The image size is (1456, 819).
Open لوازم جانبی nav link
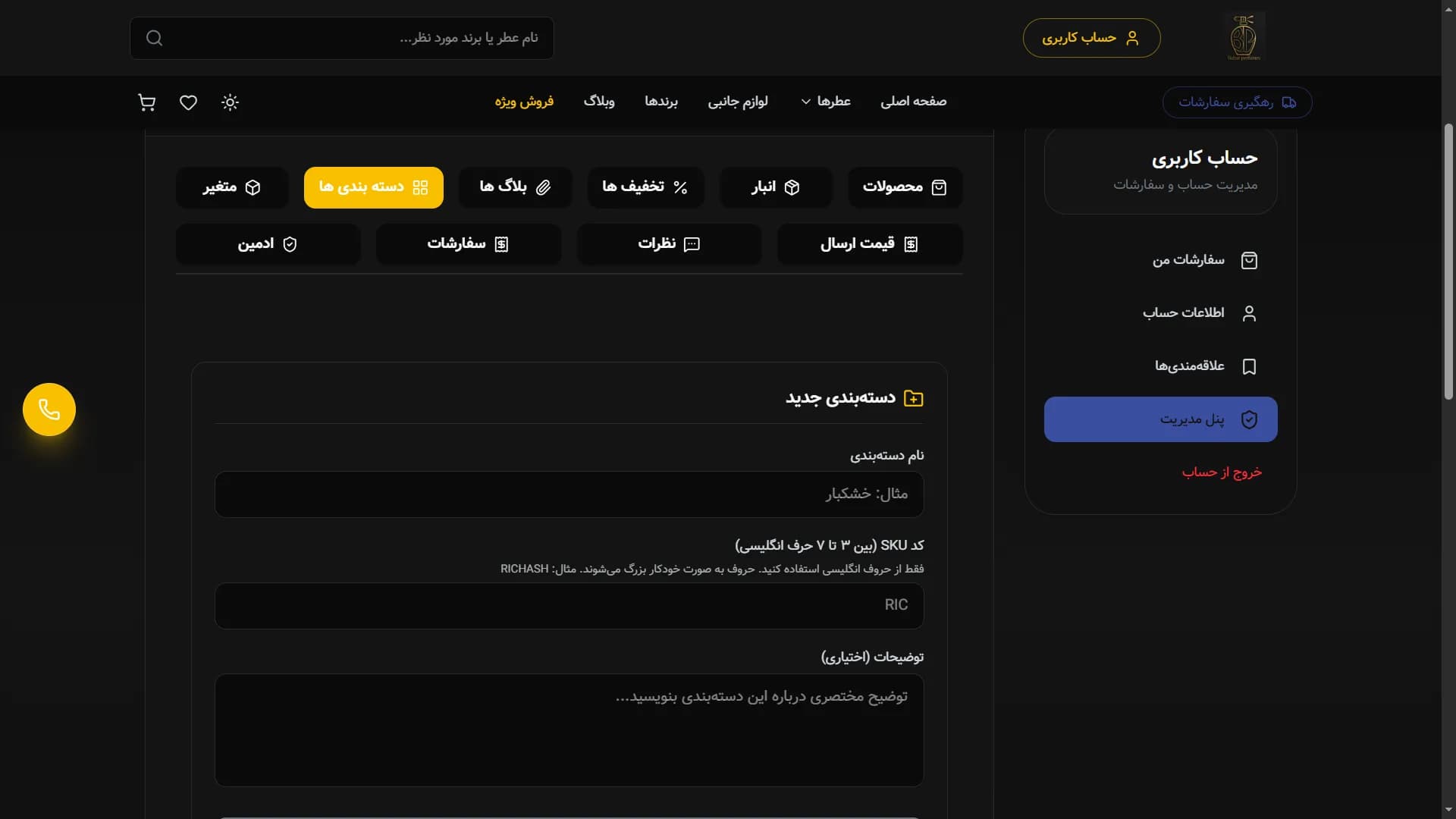738,102
